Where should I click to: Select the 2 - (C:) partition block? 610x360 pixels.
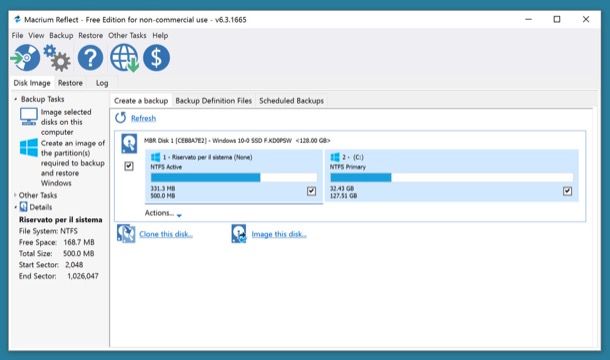452,176
